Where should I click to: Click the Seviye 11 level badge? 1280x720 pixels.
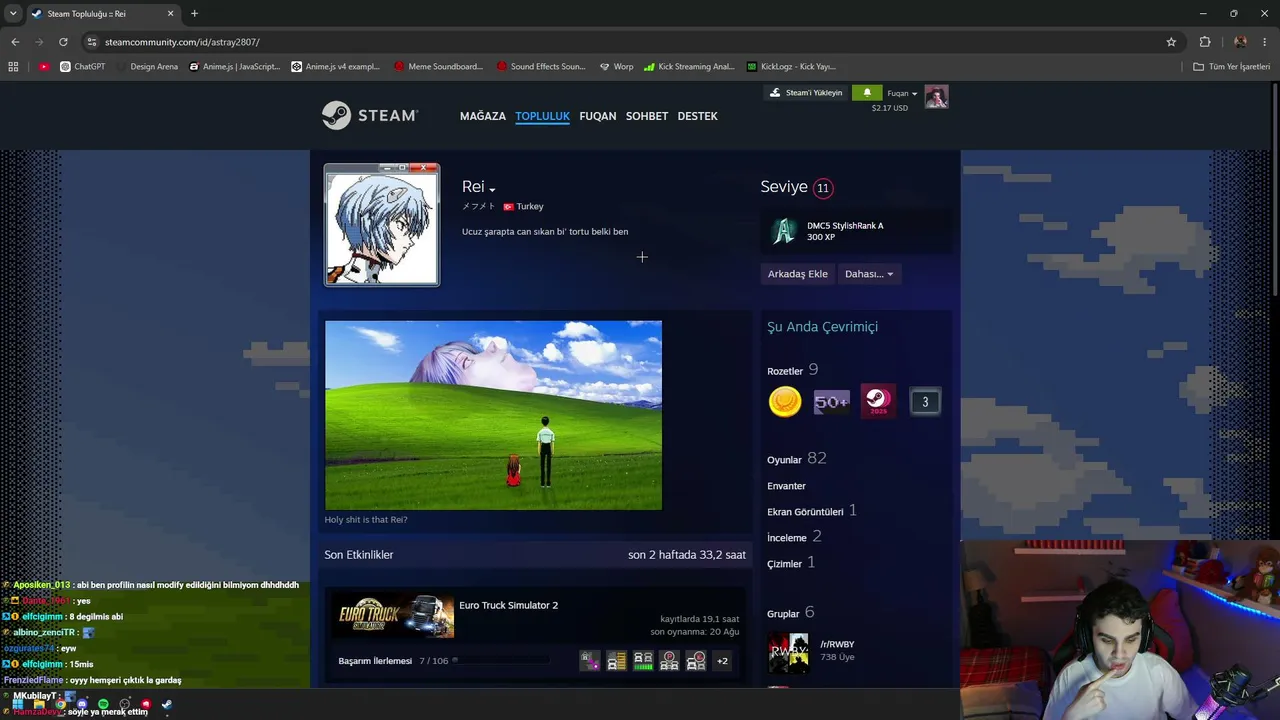pos(823,188)
